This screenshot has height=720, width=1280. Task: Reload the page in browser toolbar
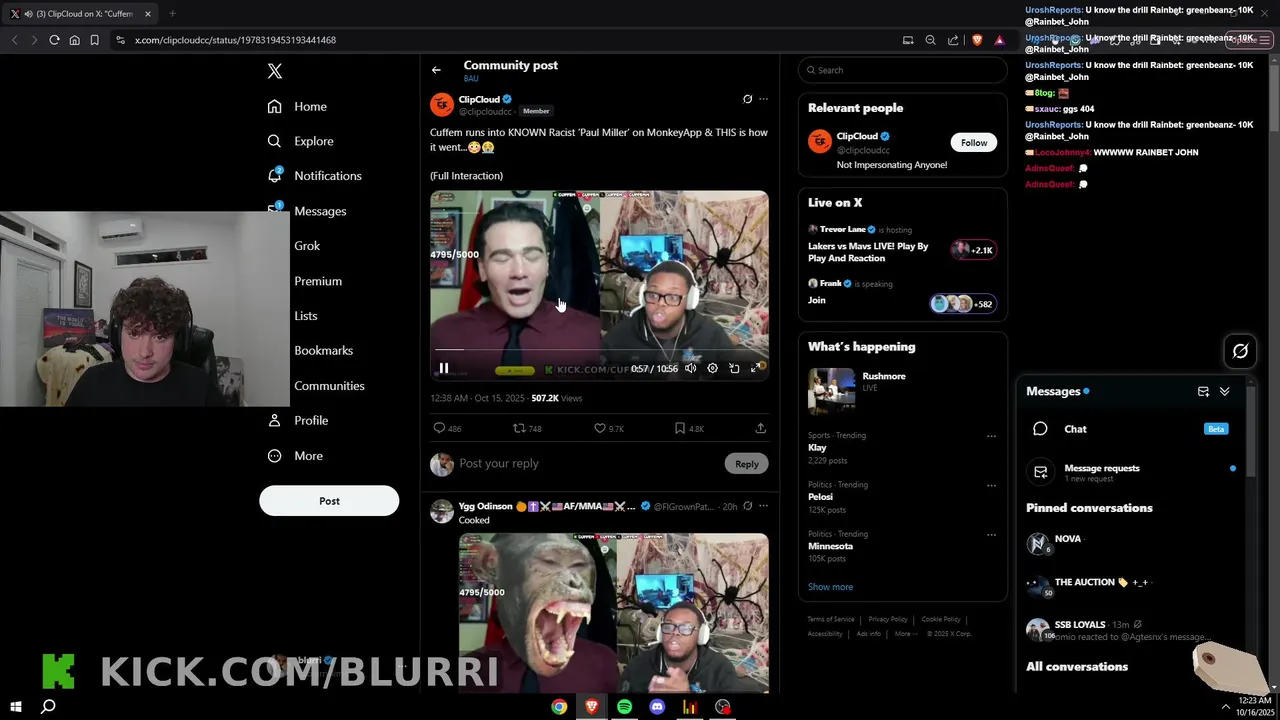[54, 40]
